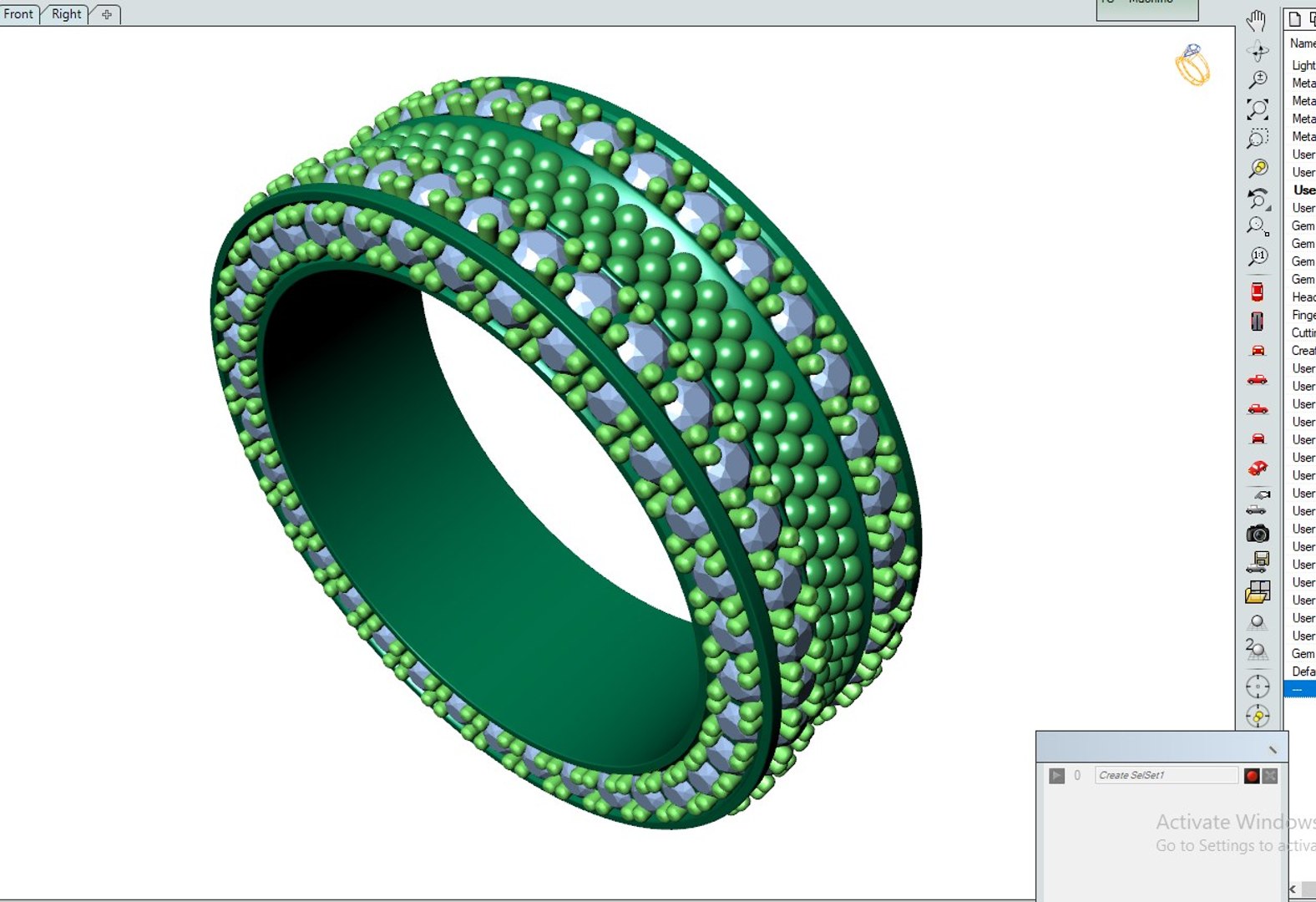The image size is (1316, 902).
Task: Click the red record macro button
Action: (1251, 776)
